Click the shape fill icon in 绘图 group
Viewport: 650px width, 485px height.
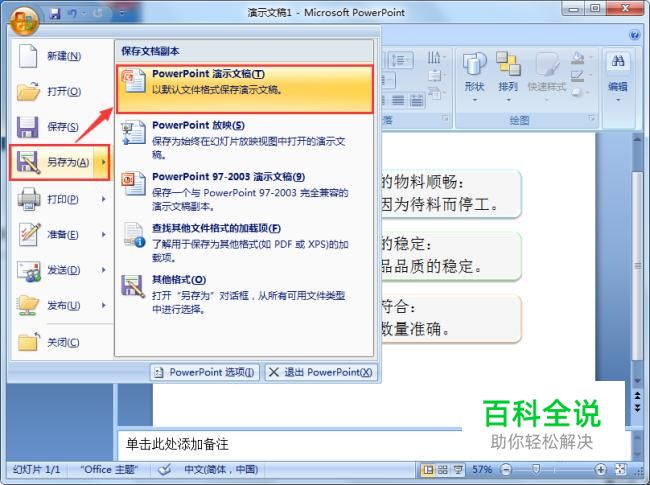[579, 58]
